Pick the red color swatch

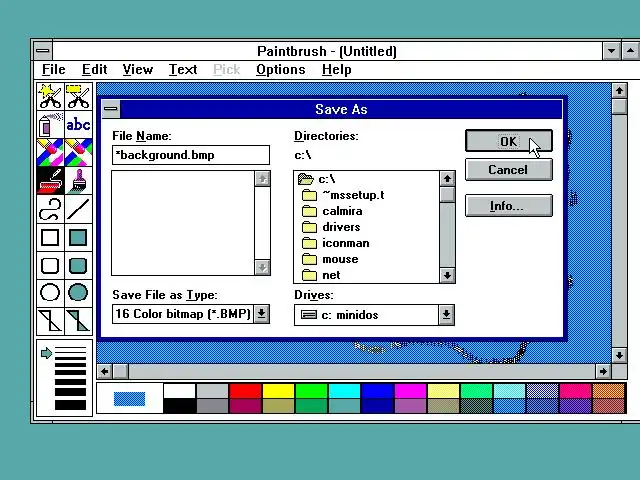click(245, 391)
